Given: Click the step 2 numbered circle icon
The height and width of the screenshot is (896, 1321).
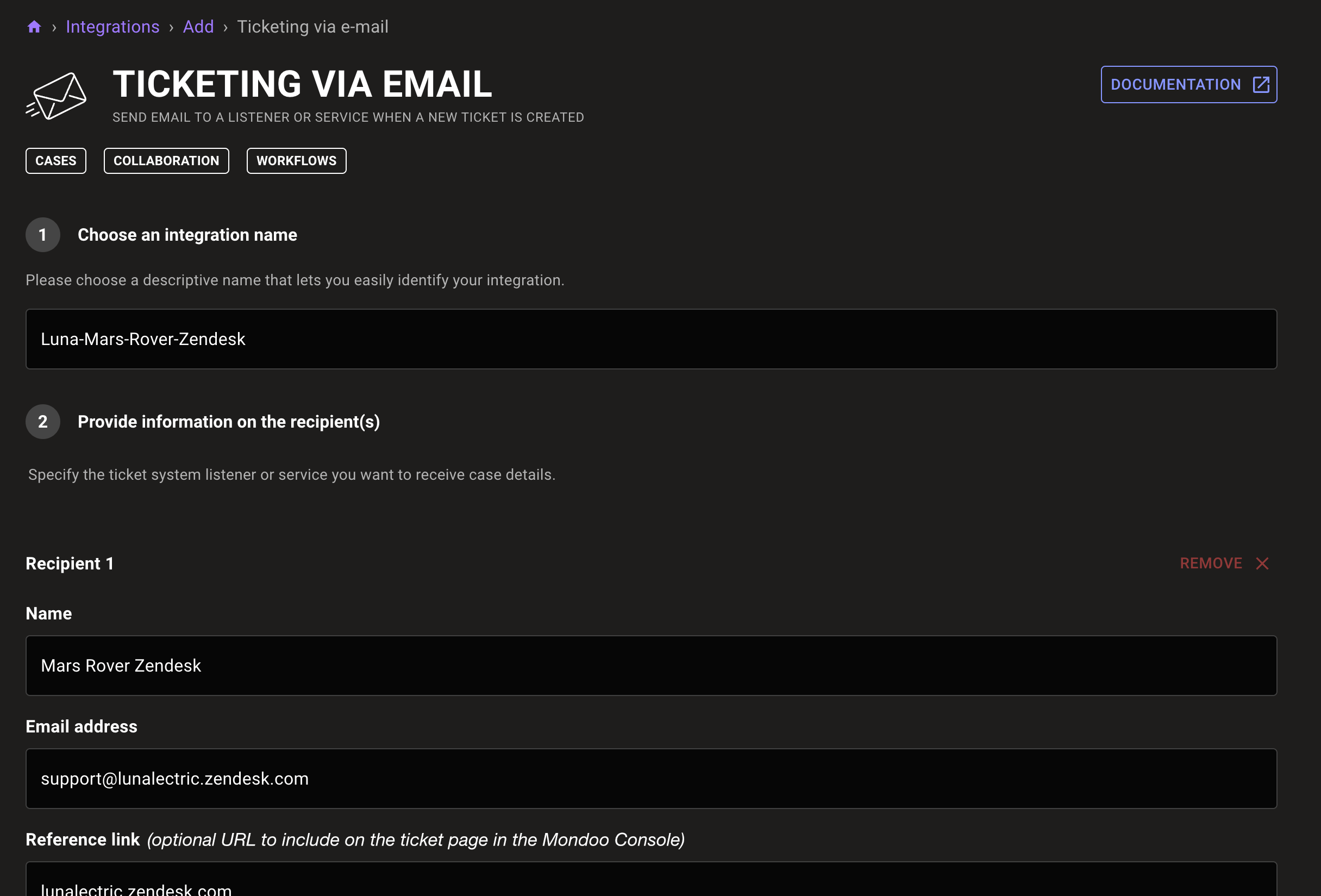Looking at the screenshot, I should [x=43, y=421].
